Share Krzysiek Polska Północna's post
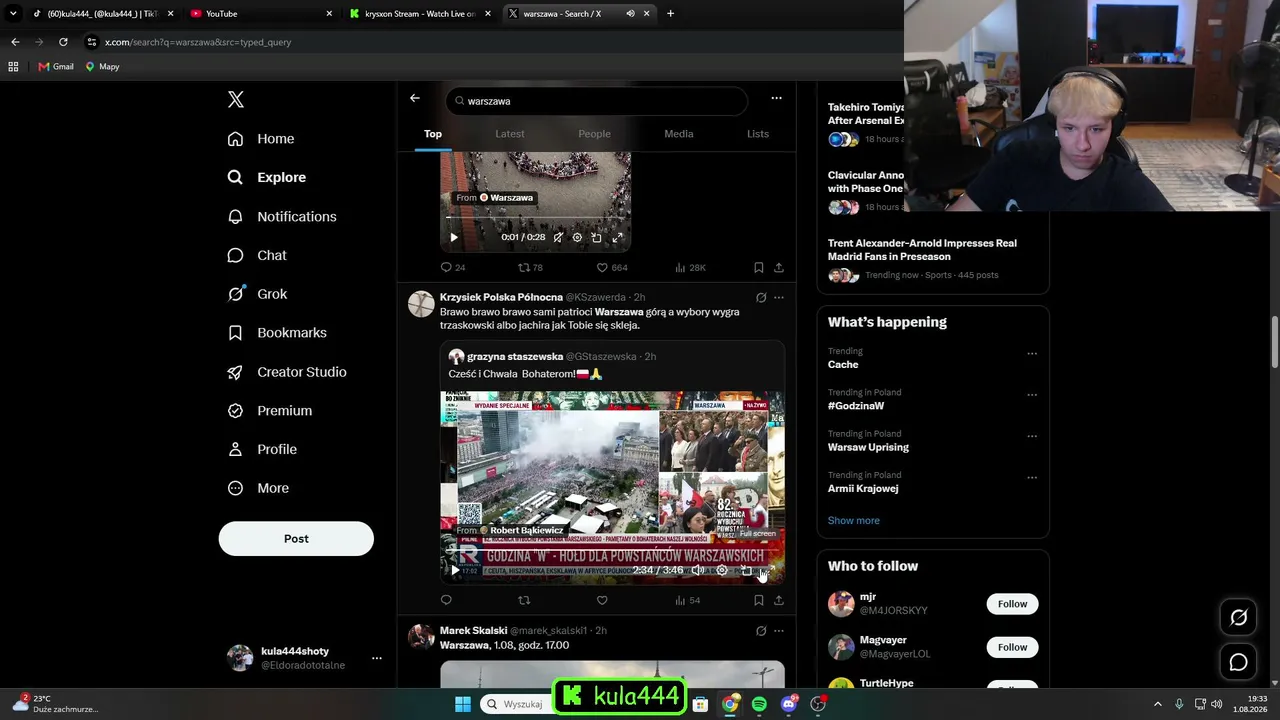Viewport: 1280px width, 720px height. point(778,600)
